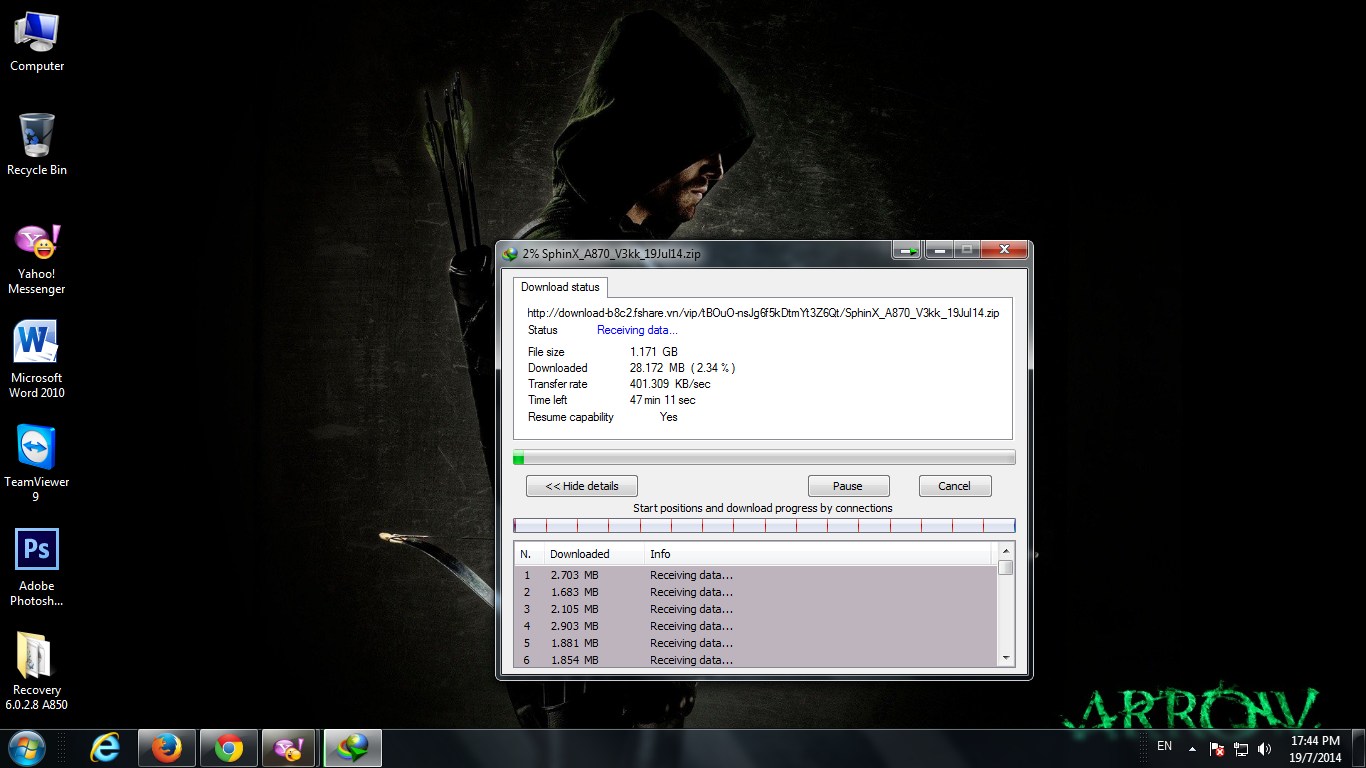
Task: Select connection row 5 with 1.881 MB
Action: point(756,643)
